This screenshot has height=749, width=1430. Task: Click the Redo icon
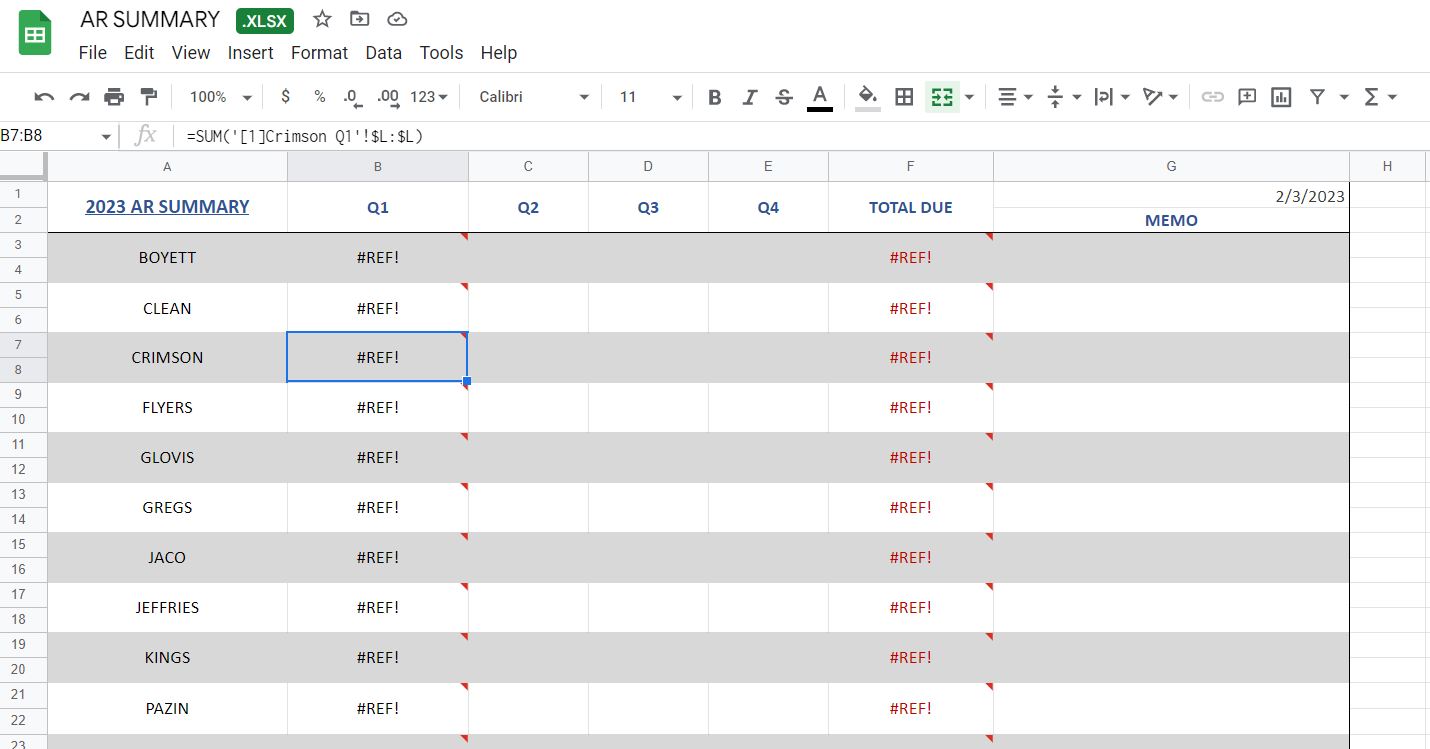coord(78,96)
